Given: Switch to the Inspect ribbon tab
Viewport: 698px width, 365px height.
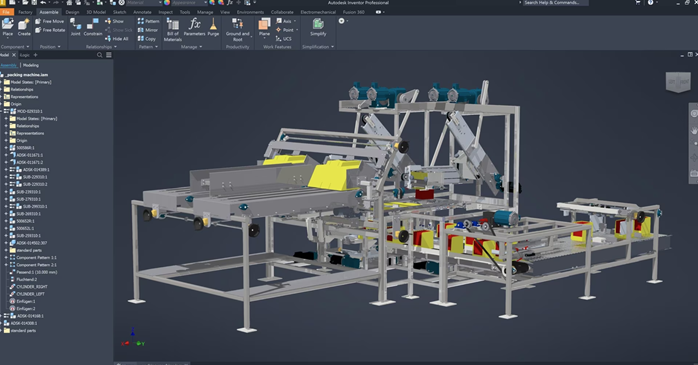Looking at the screenshot, I should click(x=166, y=12).
